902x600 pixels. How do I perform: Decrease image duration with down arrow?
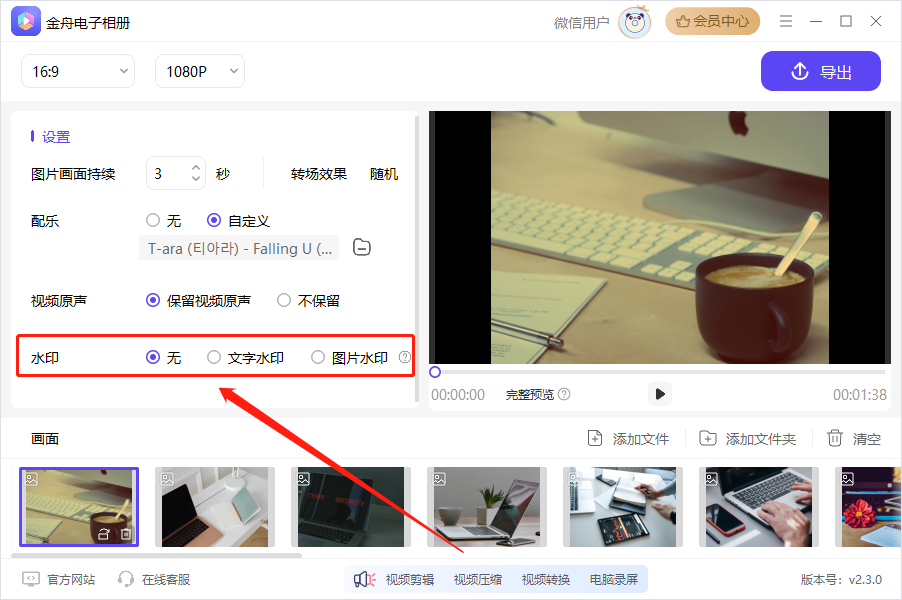click(196, 179)
